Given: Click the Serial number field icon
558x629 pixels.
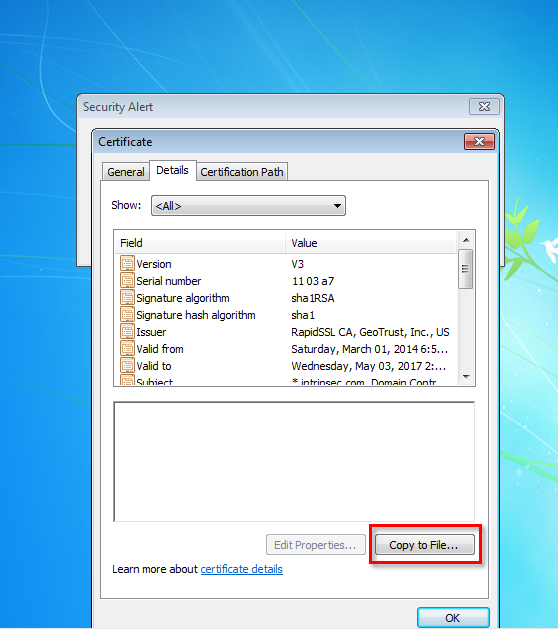Looking at the screenshot, I should click(x=127, y=281).
